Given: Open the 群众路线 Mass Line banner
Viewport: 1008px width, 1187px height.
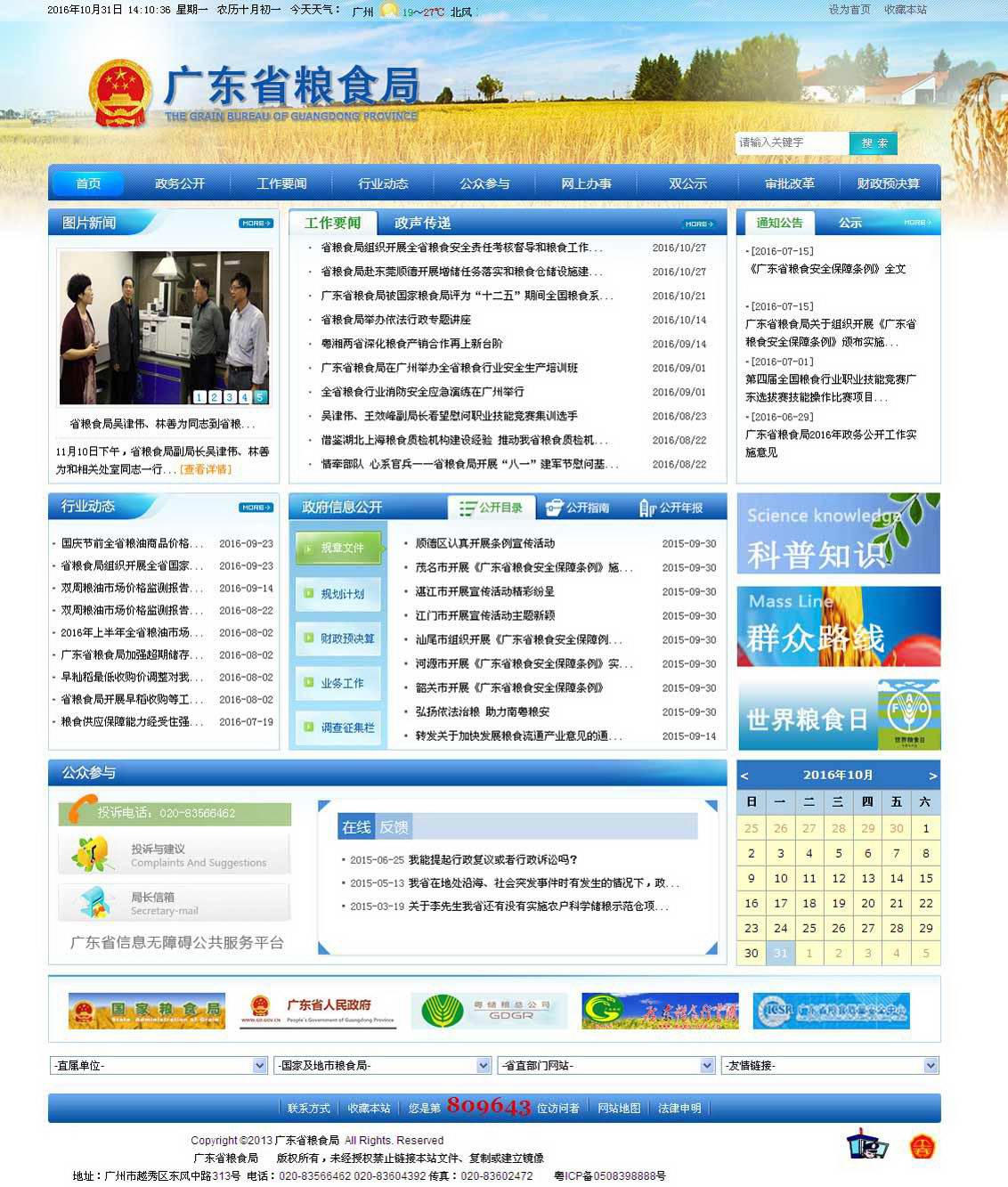Looking at the screenshot, I should coord(839,626).
